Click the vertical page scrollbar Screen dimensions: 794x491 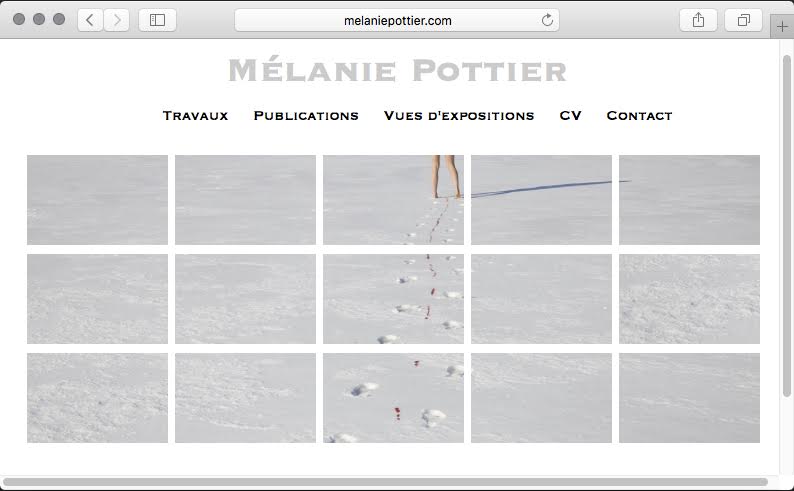pyautogui.click(x=786, y=225)
